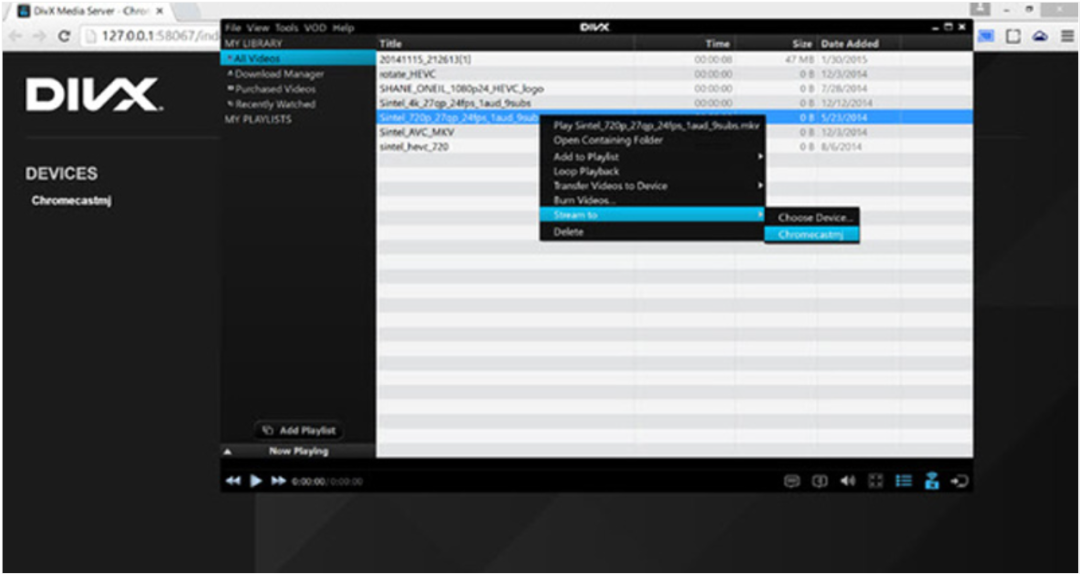
Task: Click the audio track icon
Action: 820,481
